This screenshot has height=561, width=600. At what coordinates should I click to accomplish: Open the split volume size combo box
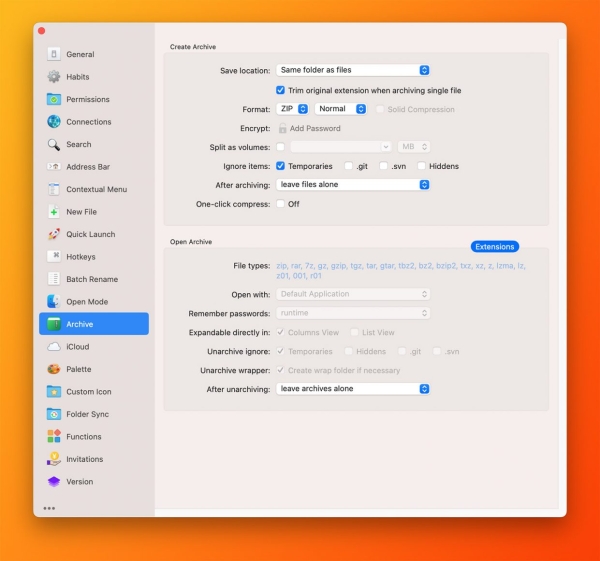341,147
